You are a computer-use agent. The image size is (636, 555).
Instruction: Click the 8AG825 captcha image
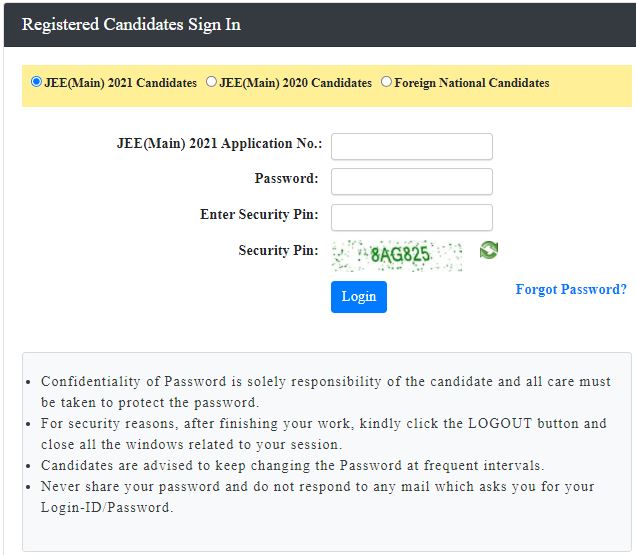coord(397,255)
